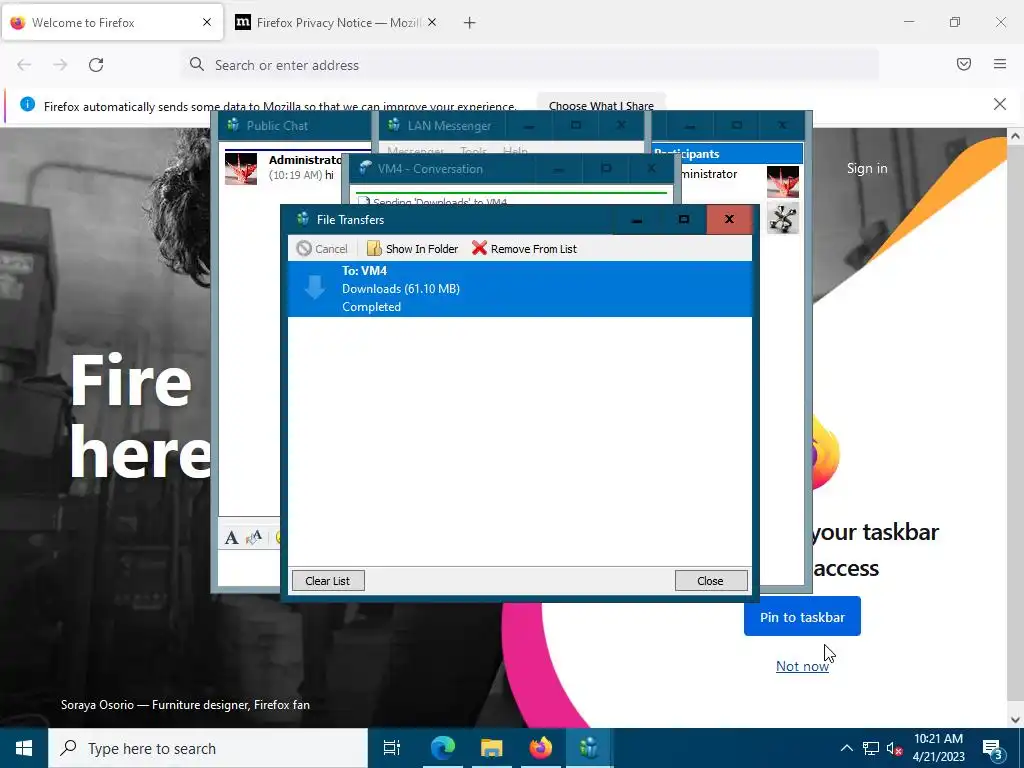Click the Firefox forward arrow
The image size is (1024, 768).
click(x=60, y=65)
